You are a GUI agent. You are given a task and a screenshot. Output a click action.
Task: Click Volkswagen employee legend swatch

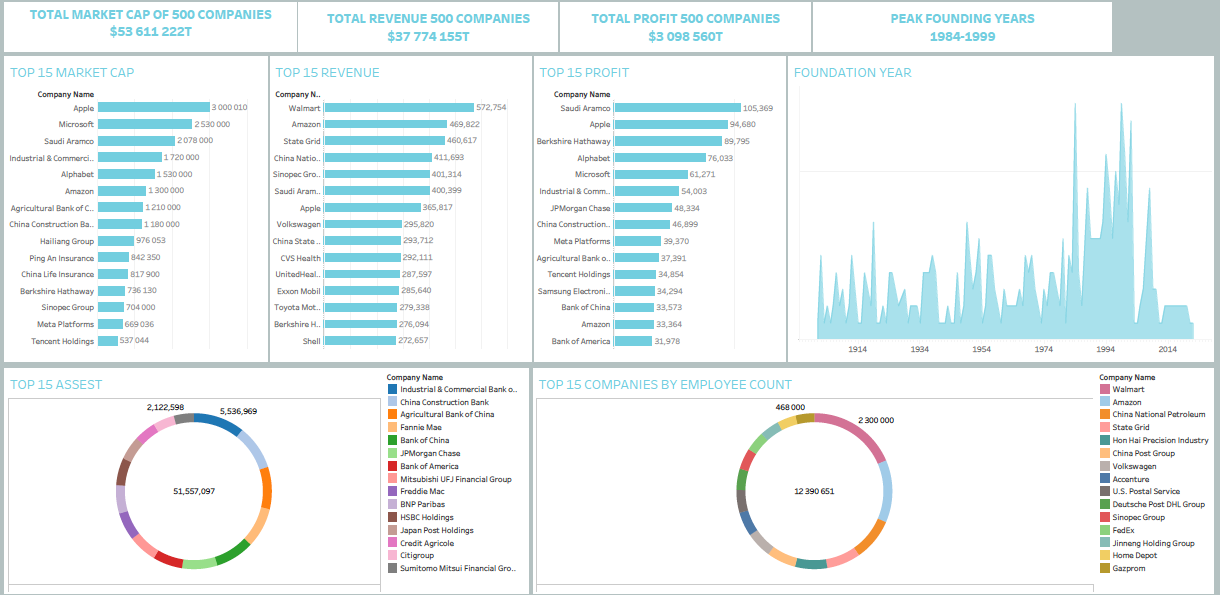point(1104,466)
